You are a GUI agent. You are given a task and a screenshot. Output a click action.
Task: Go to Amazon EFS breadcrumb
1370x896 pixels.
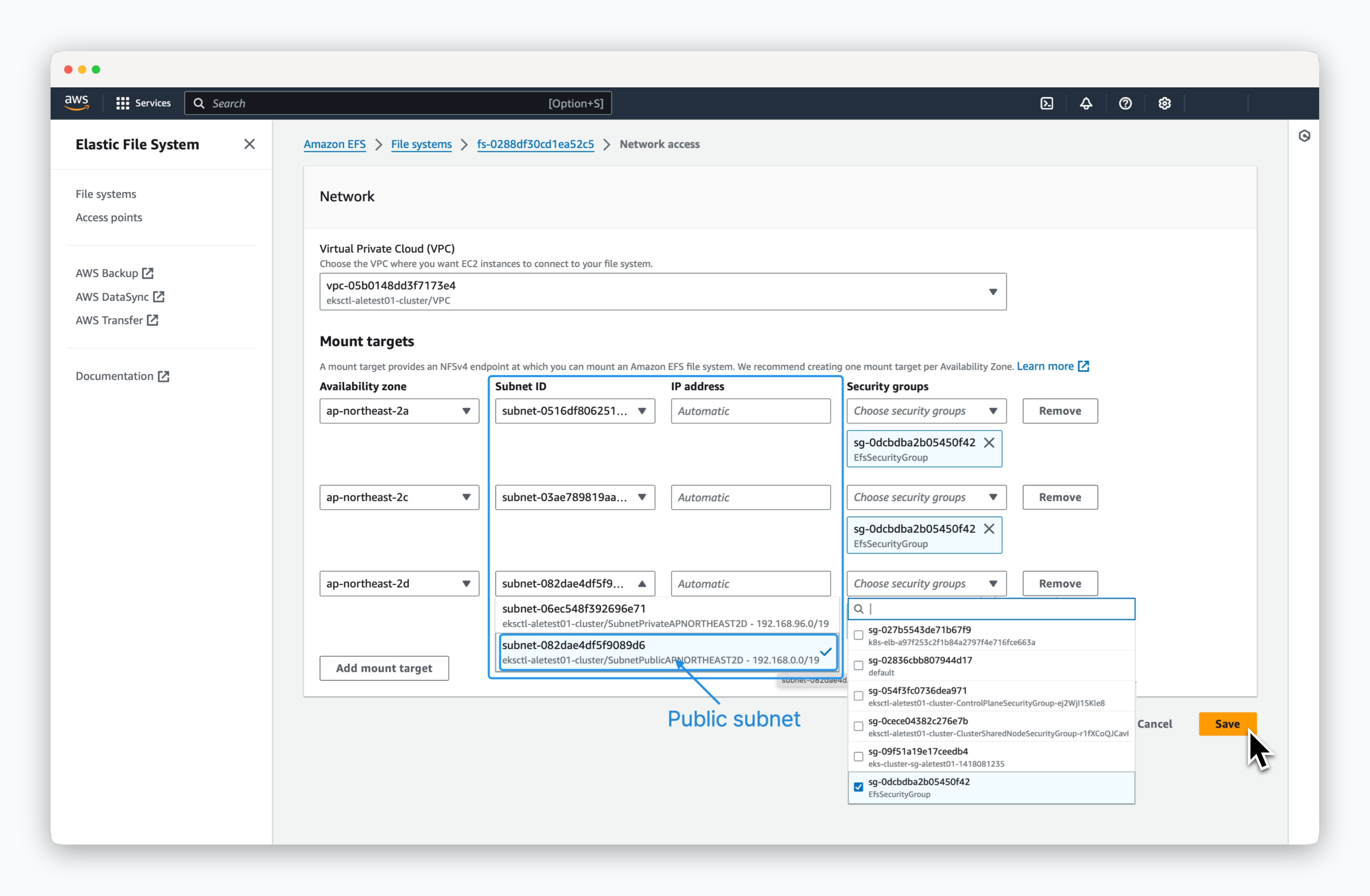point(335,144)
